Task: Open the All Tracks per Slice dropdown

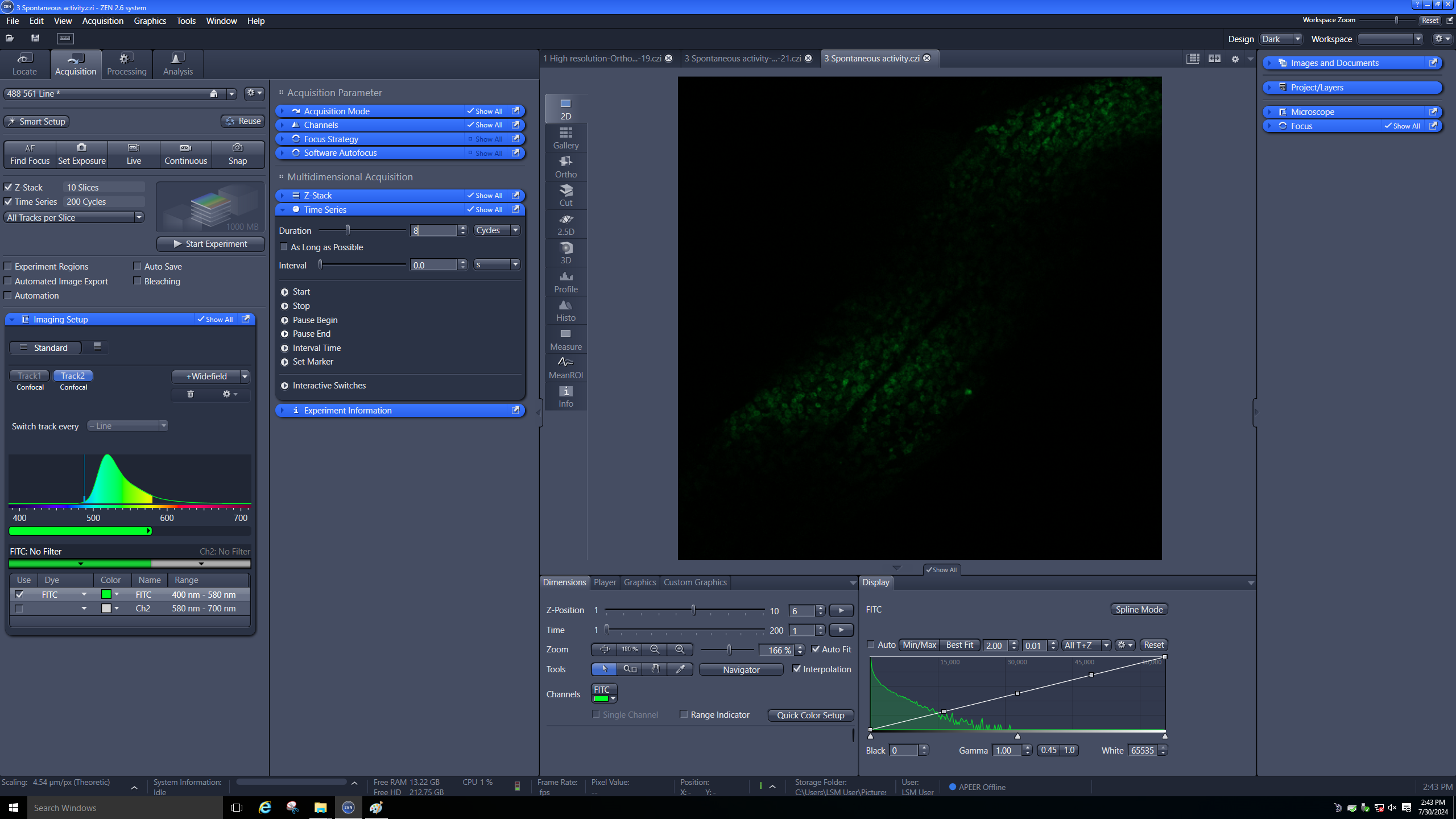Action: pos(74,217)
